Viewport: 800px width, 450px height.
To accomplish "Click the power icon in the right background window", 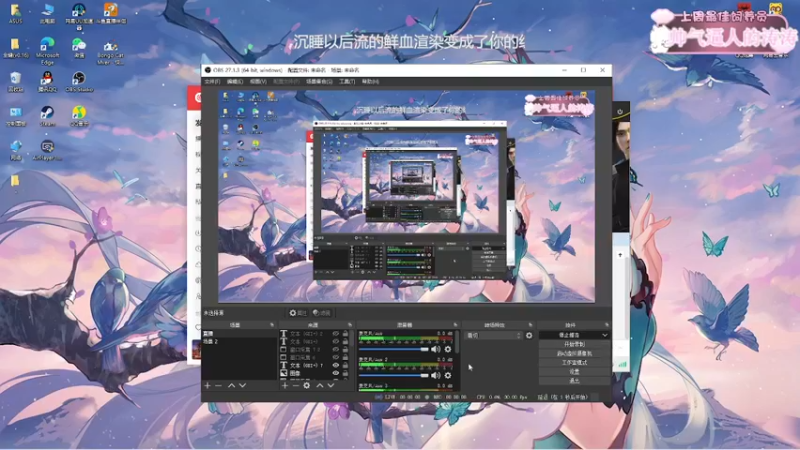I will click(620, 111).
